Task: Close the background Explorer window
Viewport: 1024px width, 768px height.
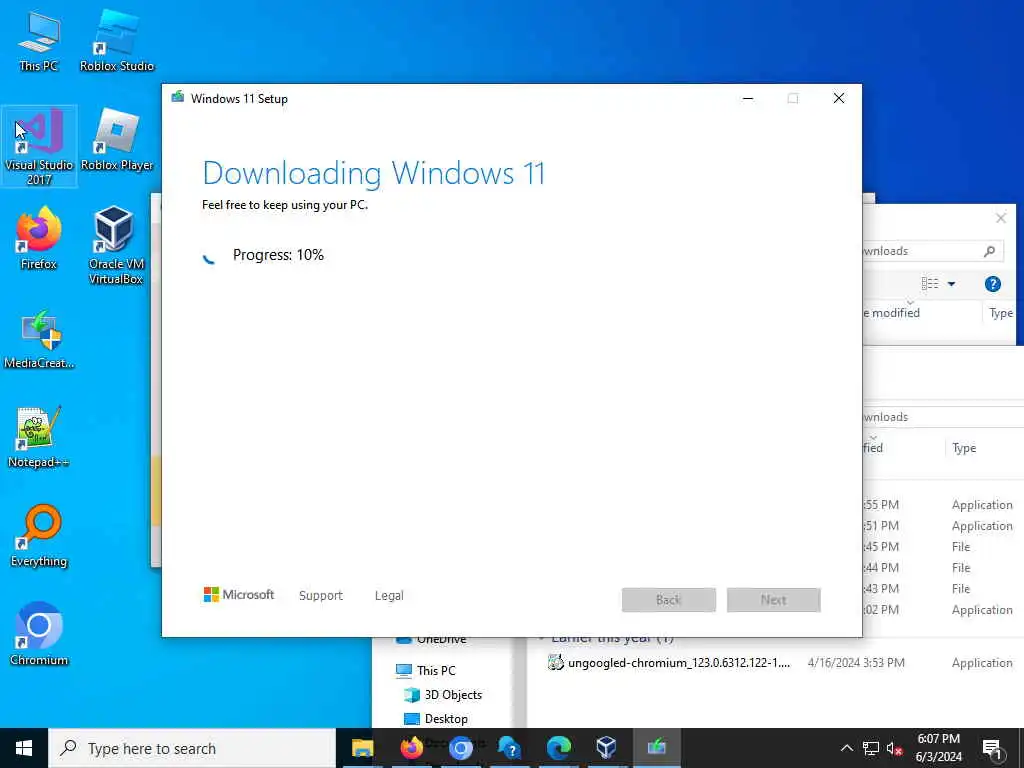Action: click(1000, 218)
